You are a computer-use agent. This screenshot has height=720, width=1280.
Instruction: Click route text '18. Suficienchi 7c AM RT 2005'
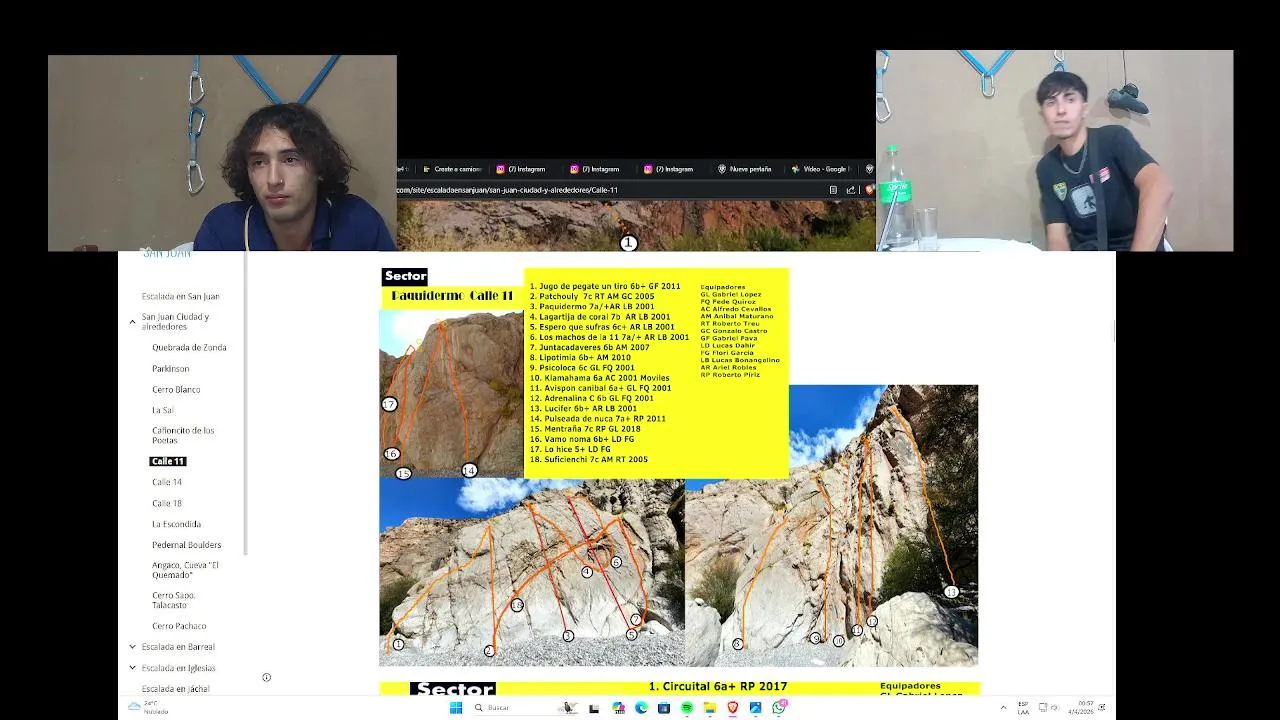(588, 459)
